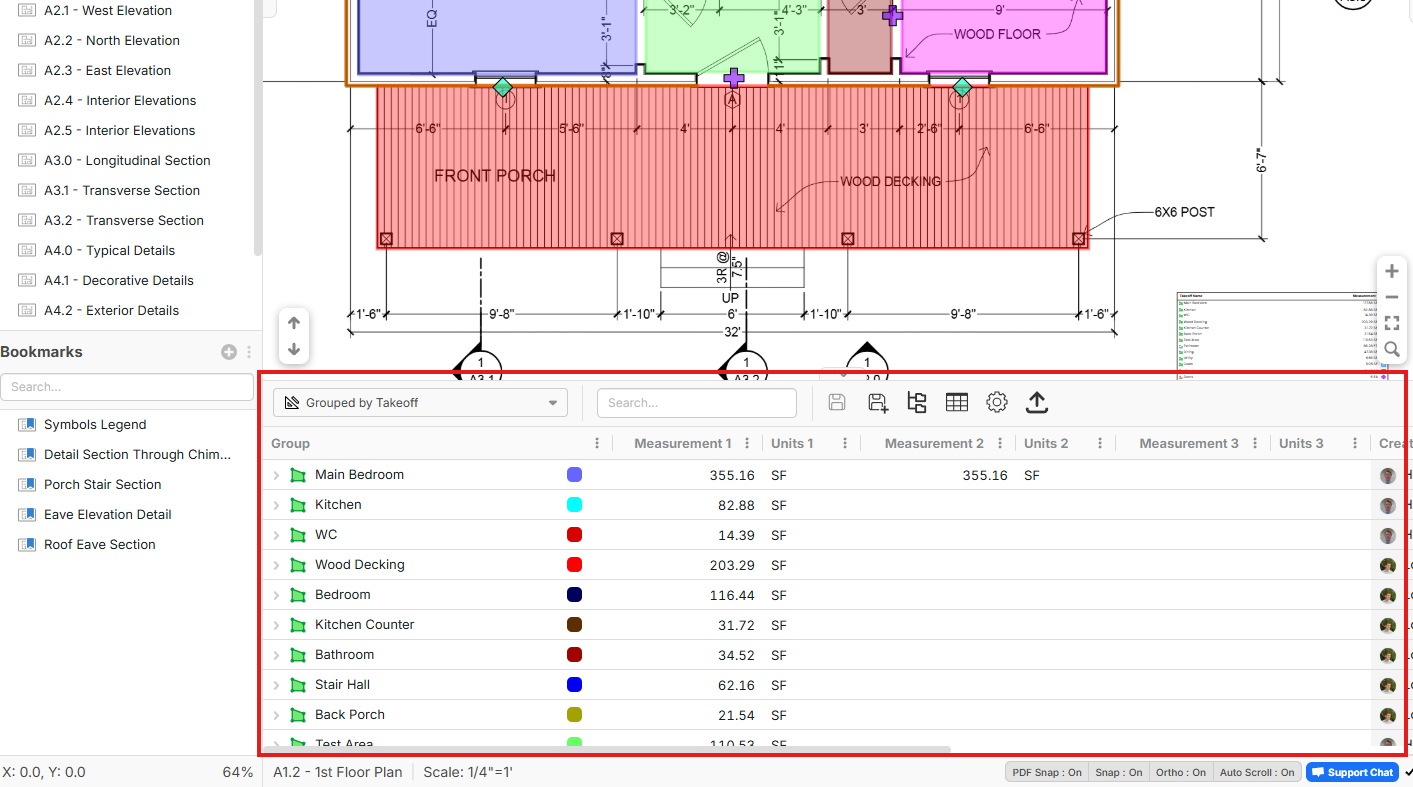Open the folder tree grouping icon
Viewport: 1413px width, 787px height.
917,403
